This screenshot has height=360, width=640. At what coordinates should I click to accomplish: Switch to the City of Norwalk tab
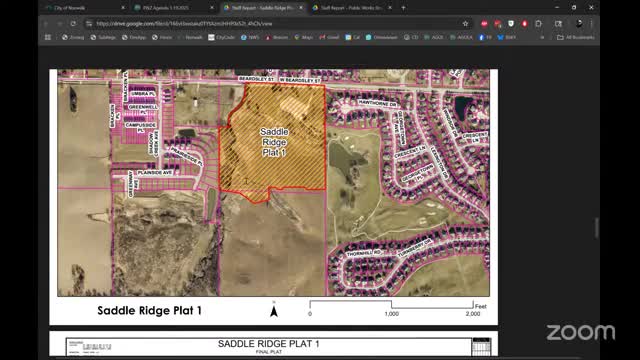84,8
